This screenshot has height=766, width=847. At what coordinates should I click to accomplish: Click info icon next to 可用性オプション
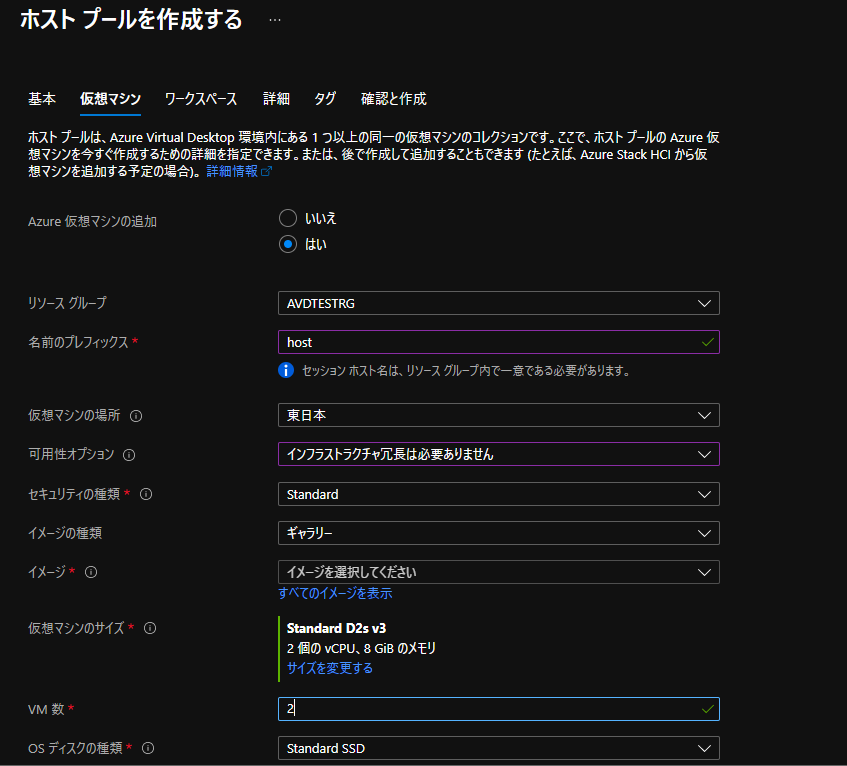click(129, 455)
